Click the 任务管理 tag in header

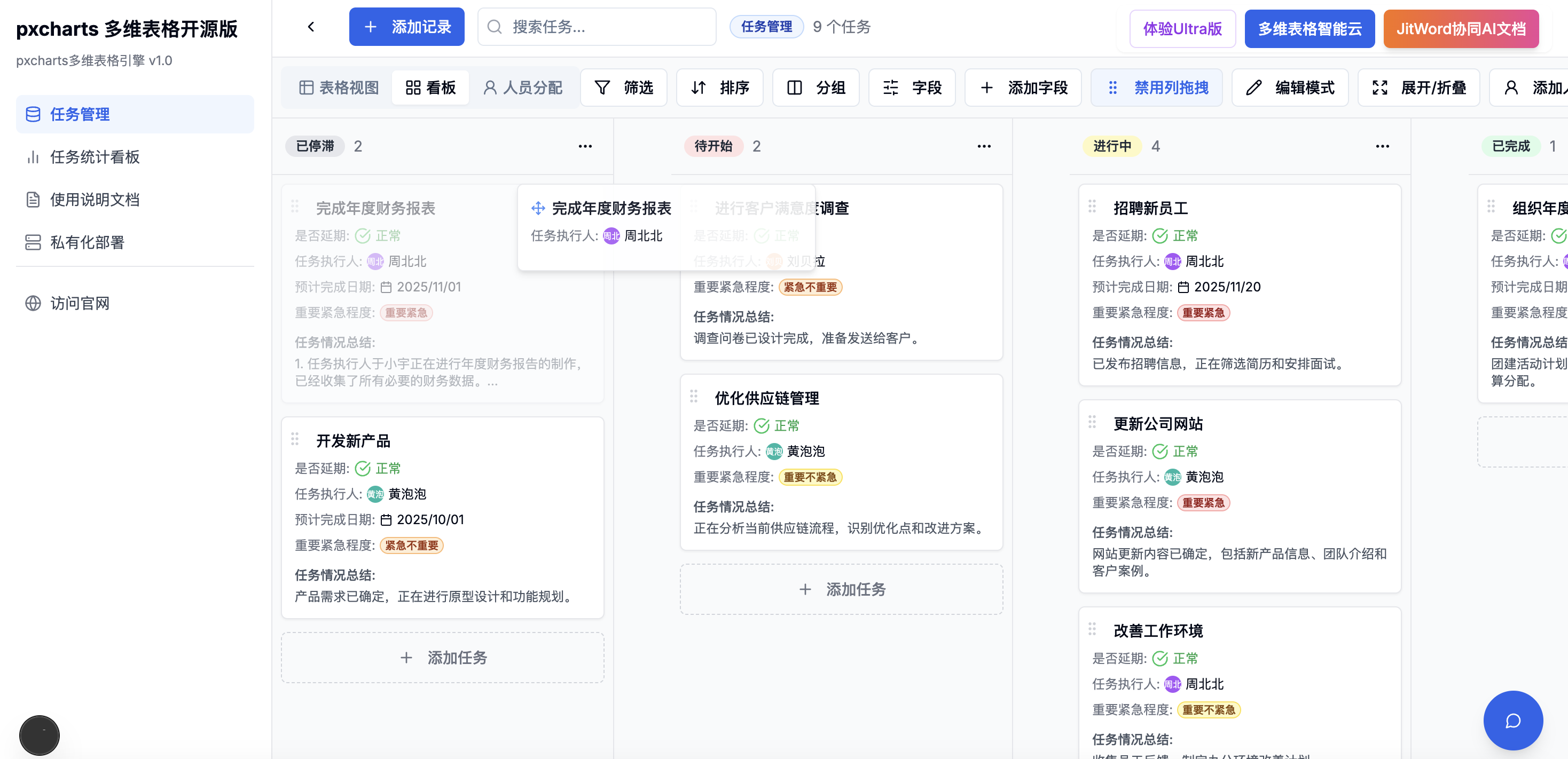(766, 27)
